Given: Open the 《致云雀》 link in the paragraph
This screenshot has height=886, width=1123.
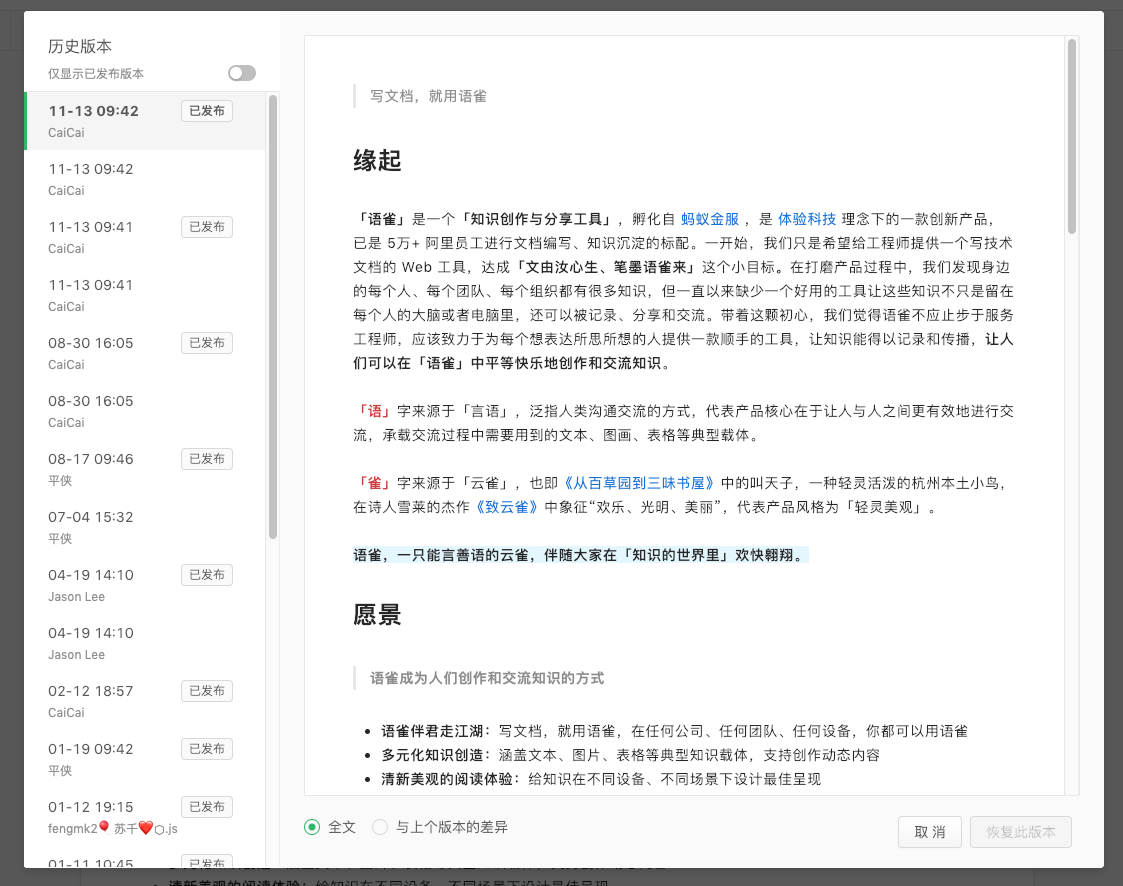Looking at the screenshot, I should pos(508,507).
